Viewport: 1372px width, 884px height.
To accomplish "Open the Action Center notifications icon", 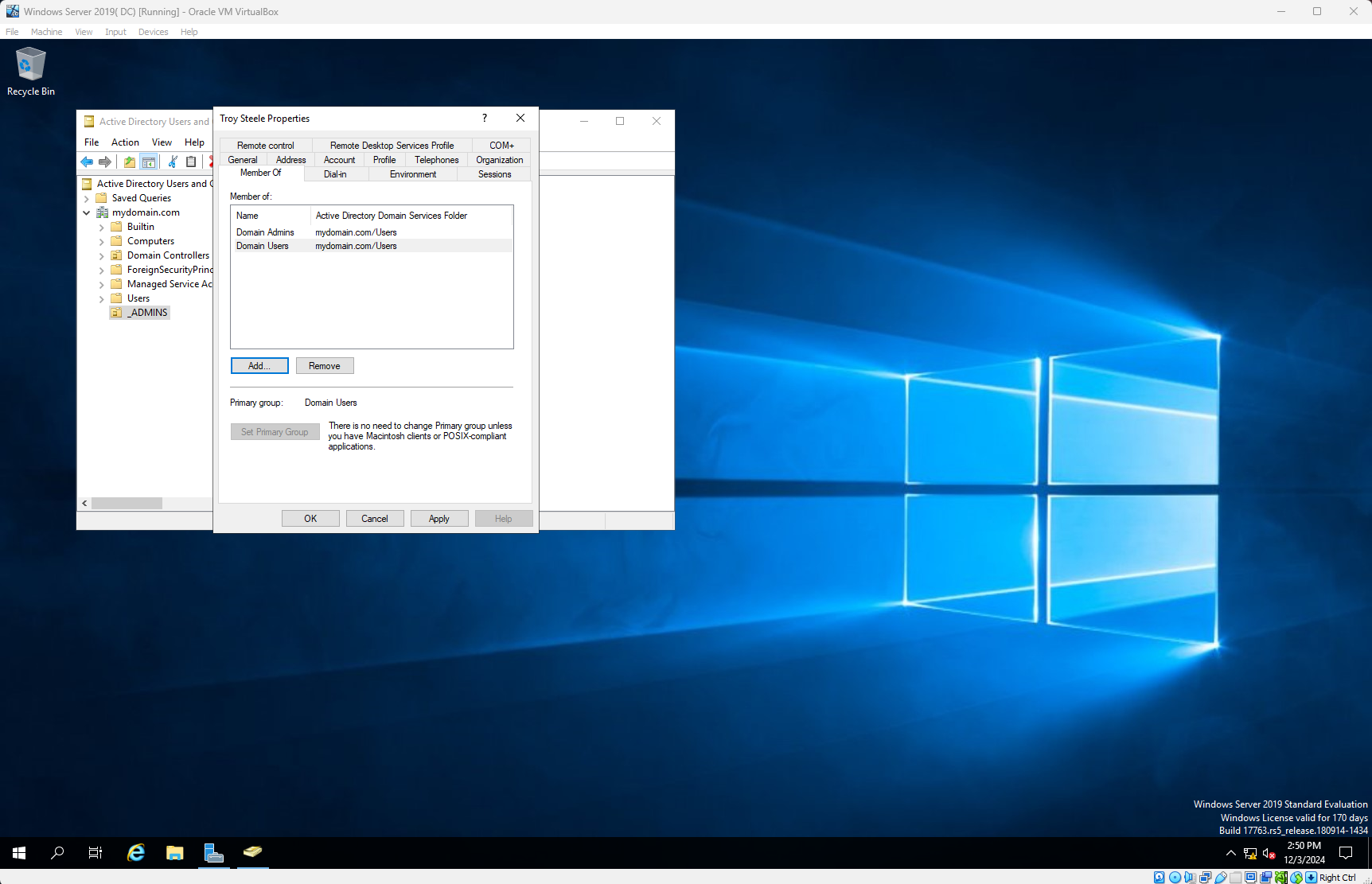I will pyautogui.click(x=1346, y=853).
